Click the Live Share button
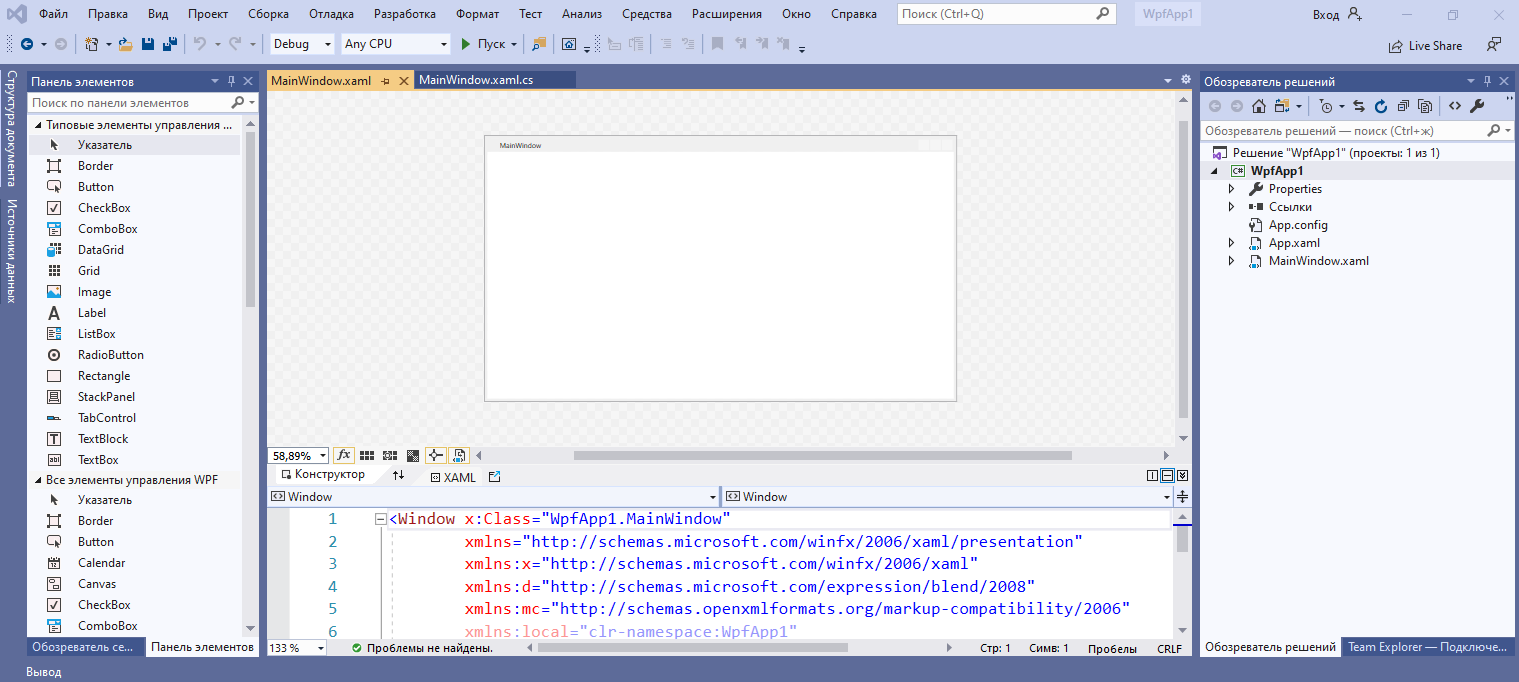 pyautogui.click(x=1425, y=46)
